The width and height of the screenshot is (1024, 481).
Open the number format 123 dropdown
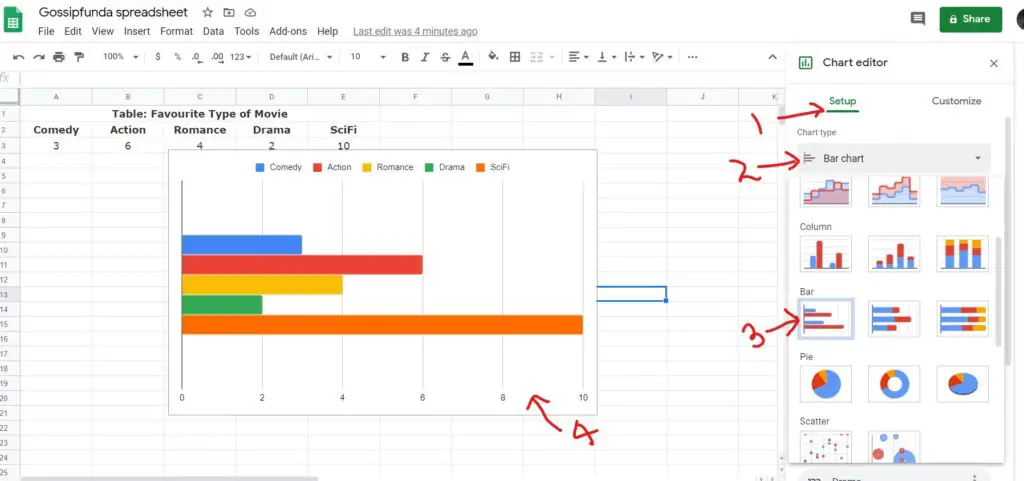point(241,57)
